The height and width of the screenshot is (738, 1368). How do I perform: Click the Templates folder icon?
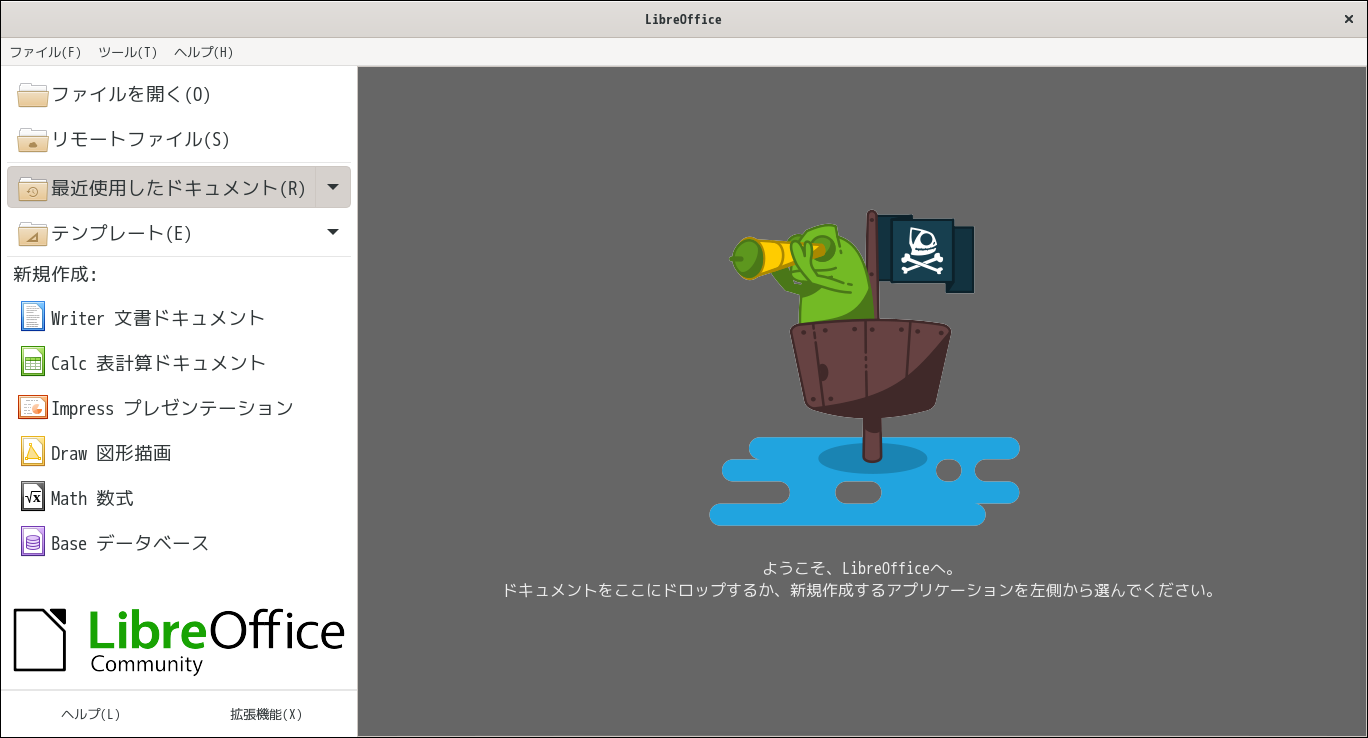tap(33, 233)
